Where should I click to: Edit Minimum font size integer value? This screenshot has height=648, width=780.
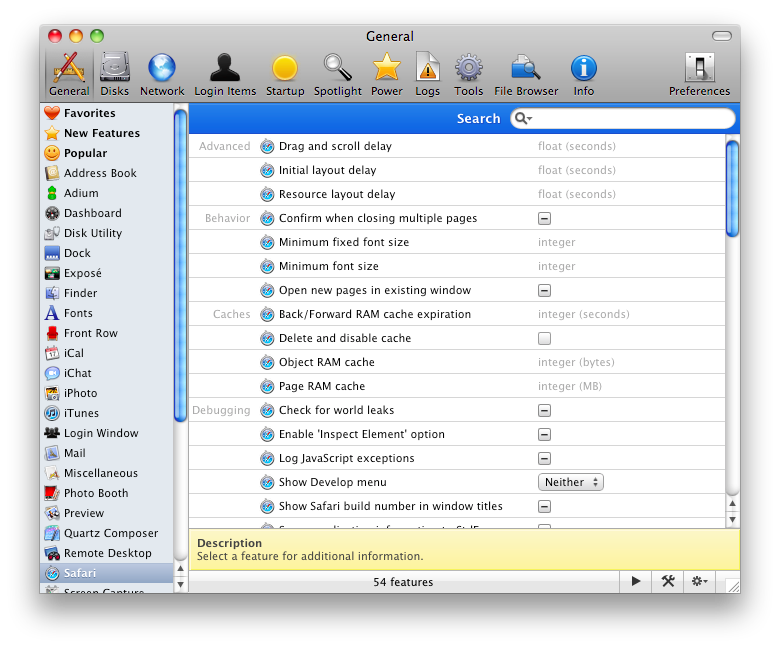coord(556,266)
